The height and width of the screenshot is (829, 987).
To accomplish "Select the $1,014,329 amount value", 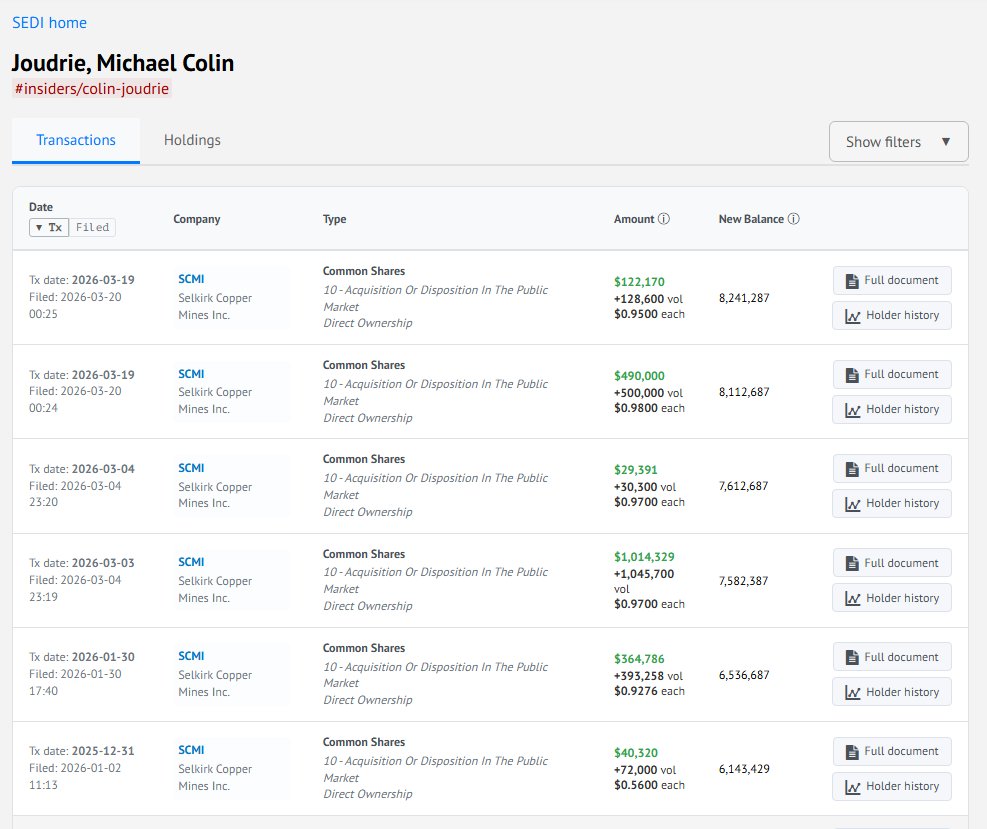I will tap(644, 556).
